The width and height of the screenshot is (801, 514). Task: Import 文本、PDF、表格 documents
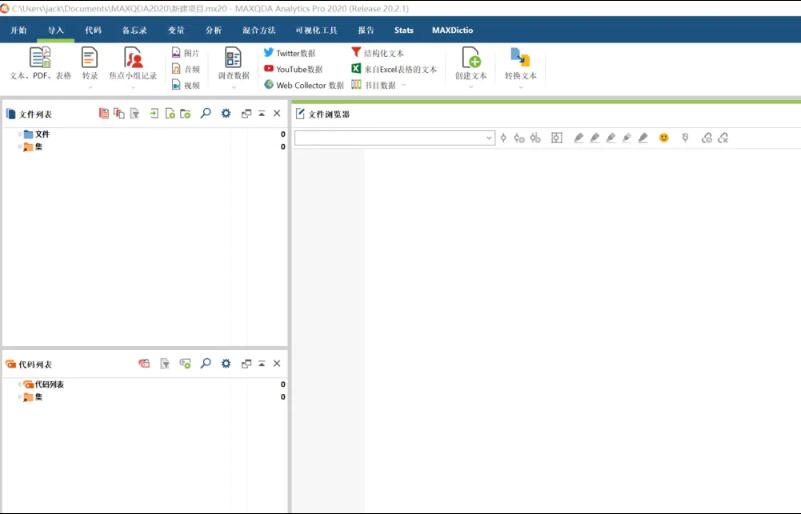40,63
